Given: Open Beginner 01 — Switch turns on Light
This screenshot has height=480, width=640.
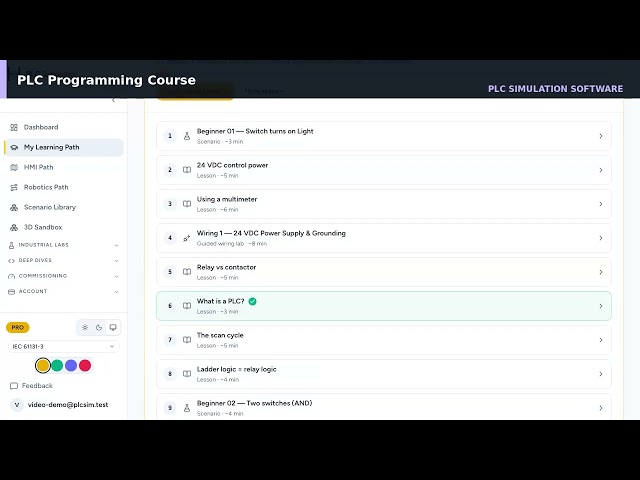Looking at the screenshot, I should pos(384,136).
